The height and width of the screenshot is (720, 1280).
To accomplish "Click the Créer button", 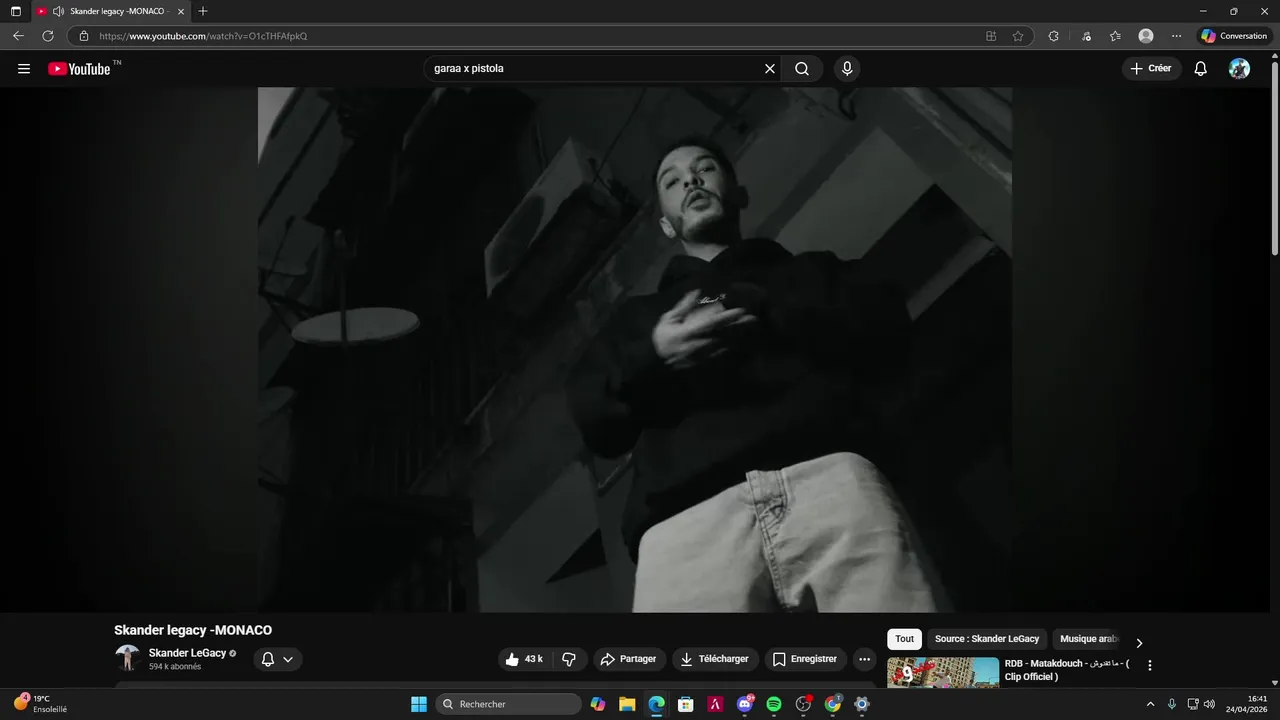I will click(x=1151, y=69).
